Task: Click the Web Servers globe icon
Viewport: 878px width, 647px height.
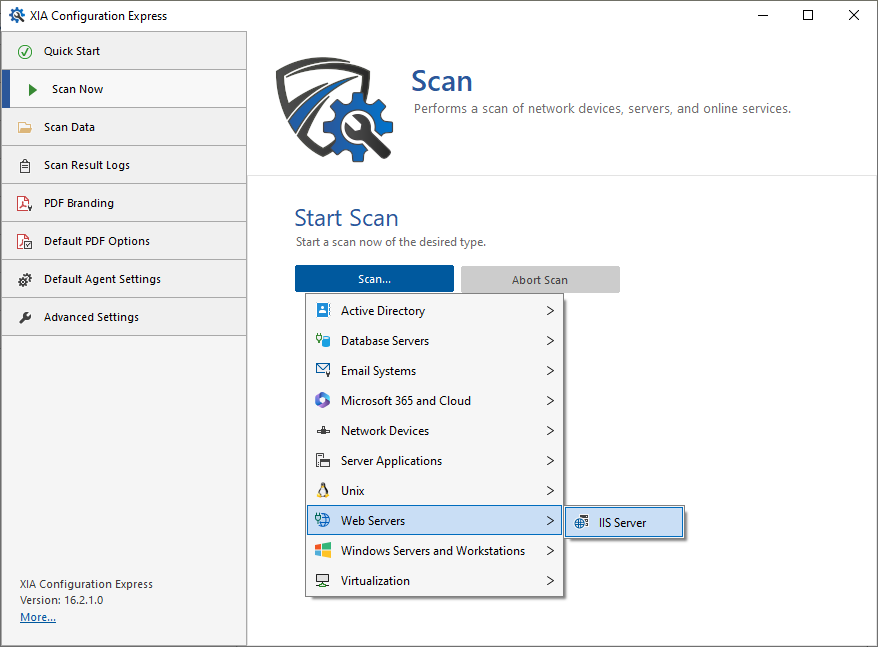Action: [323, 520]
